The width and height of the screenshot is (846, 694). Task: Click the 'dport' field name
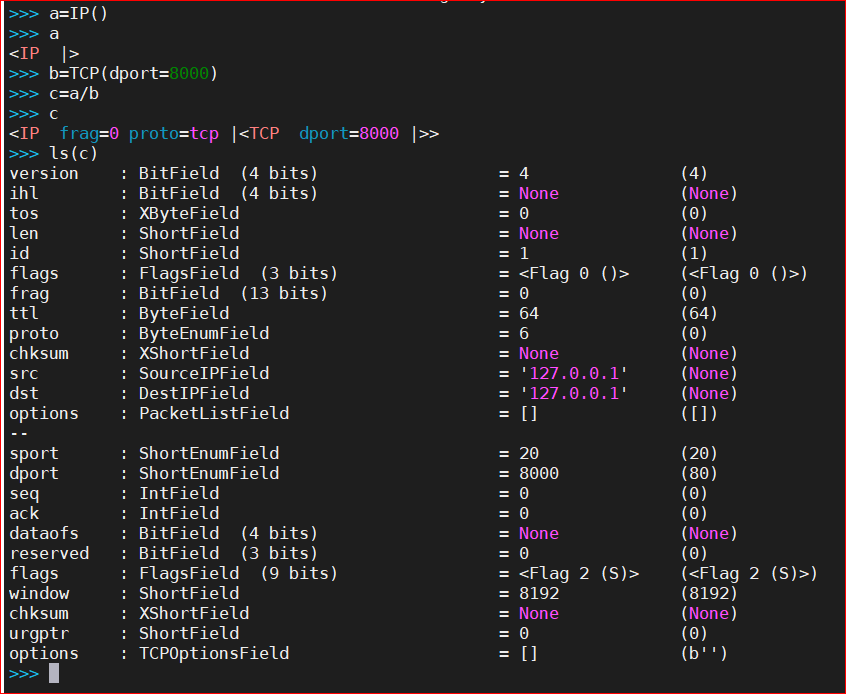[x=34, y=473]
